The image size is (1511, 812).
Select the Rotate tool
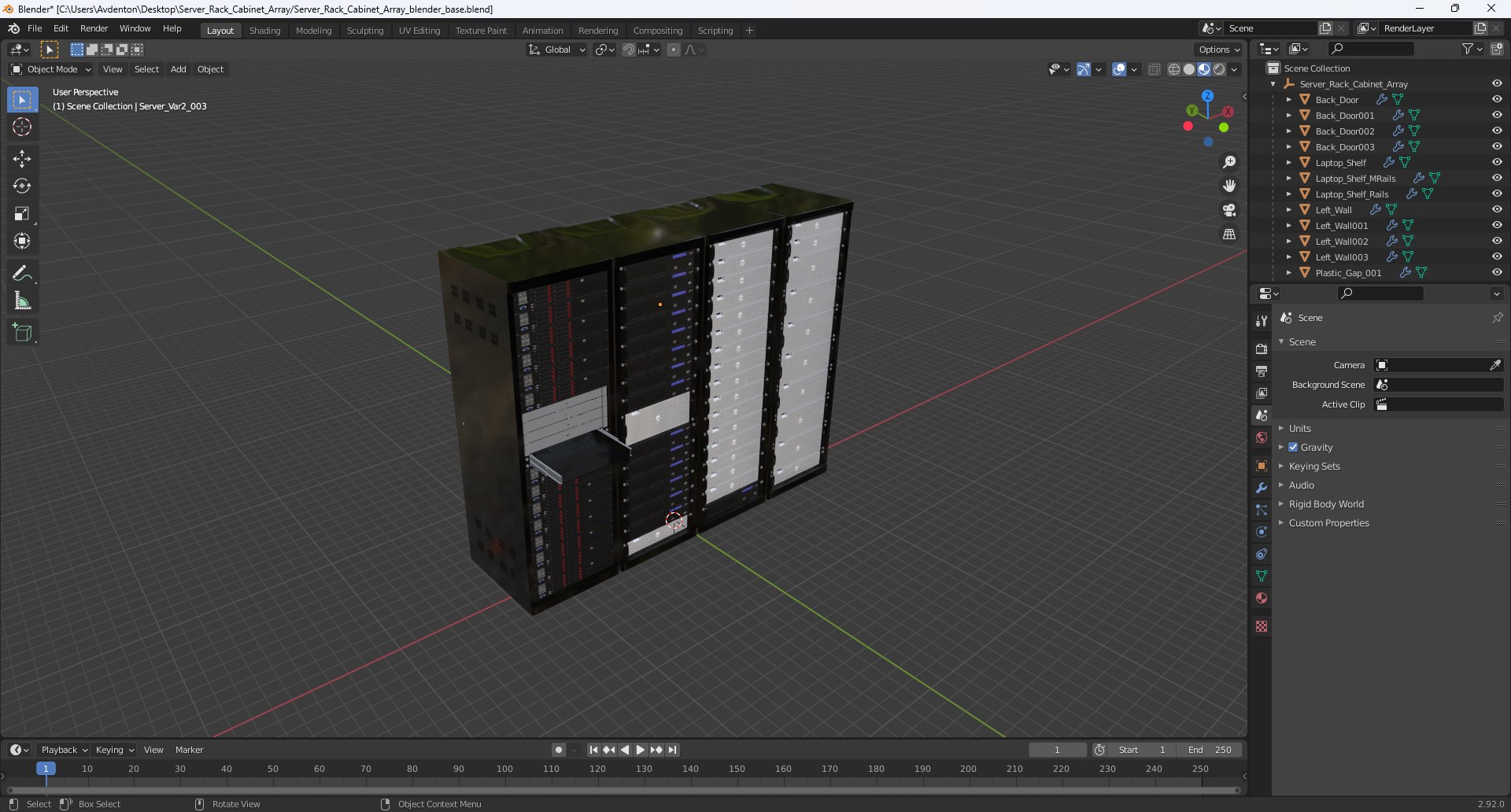[22, 186]
